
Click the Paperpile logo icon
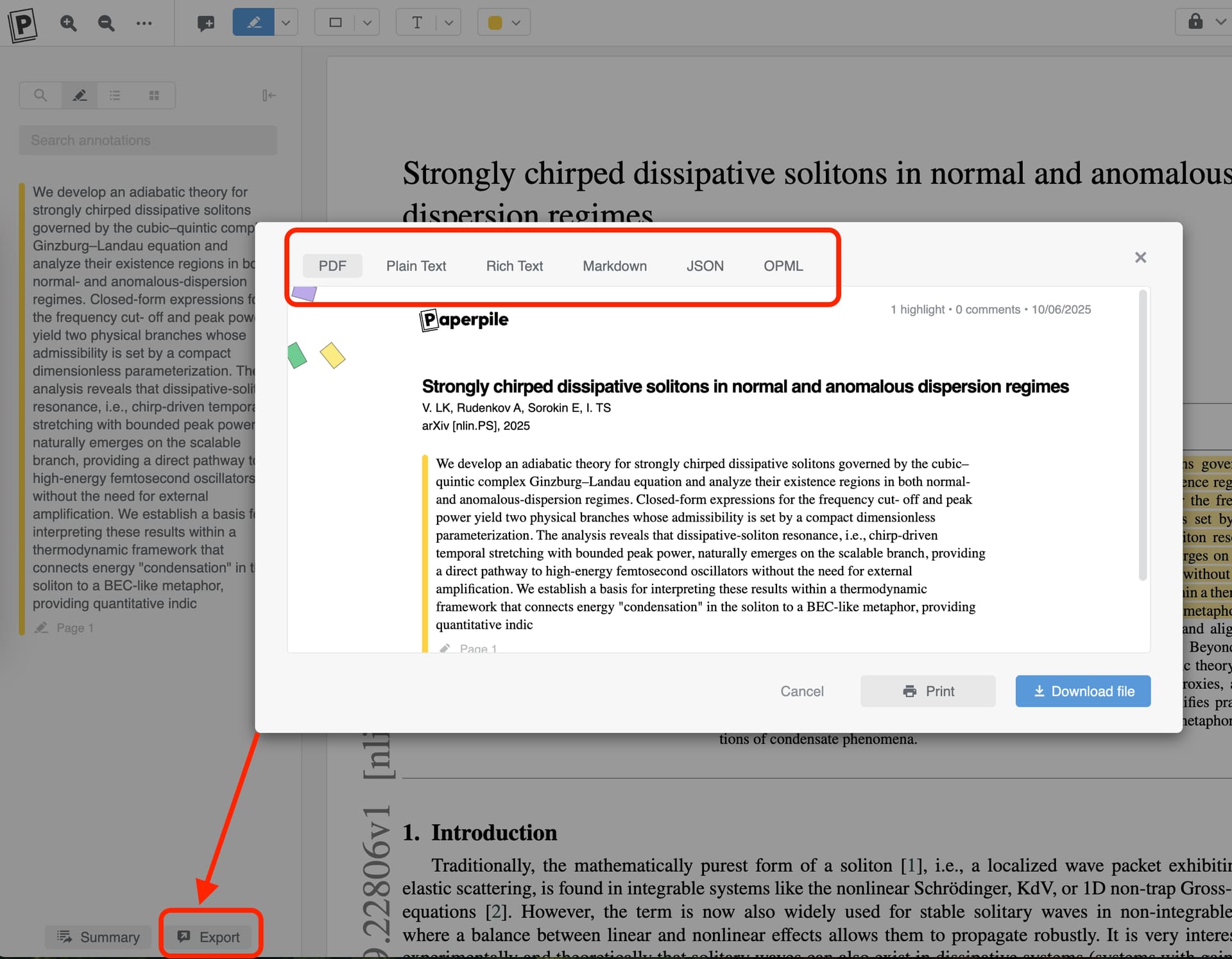click(x=23, y=24)
